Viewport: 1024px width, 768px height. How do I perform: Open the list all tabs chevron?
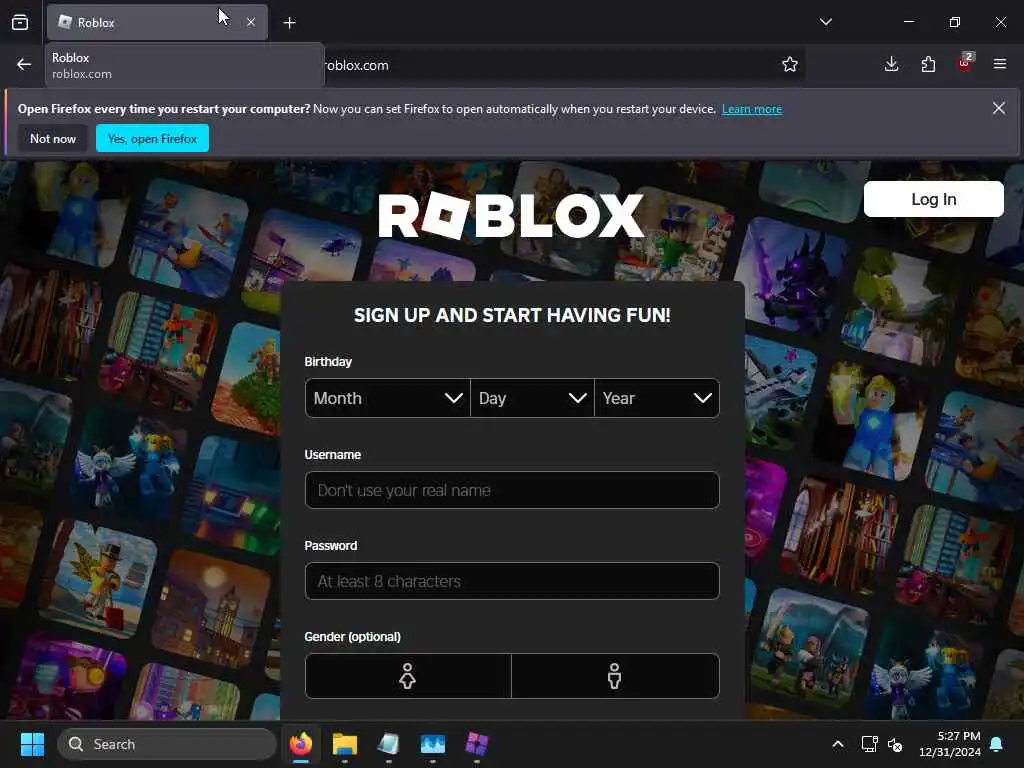(x=825, y=22)
